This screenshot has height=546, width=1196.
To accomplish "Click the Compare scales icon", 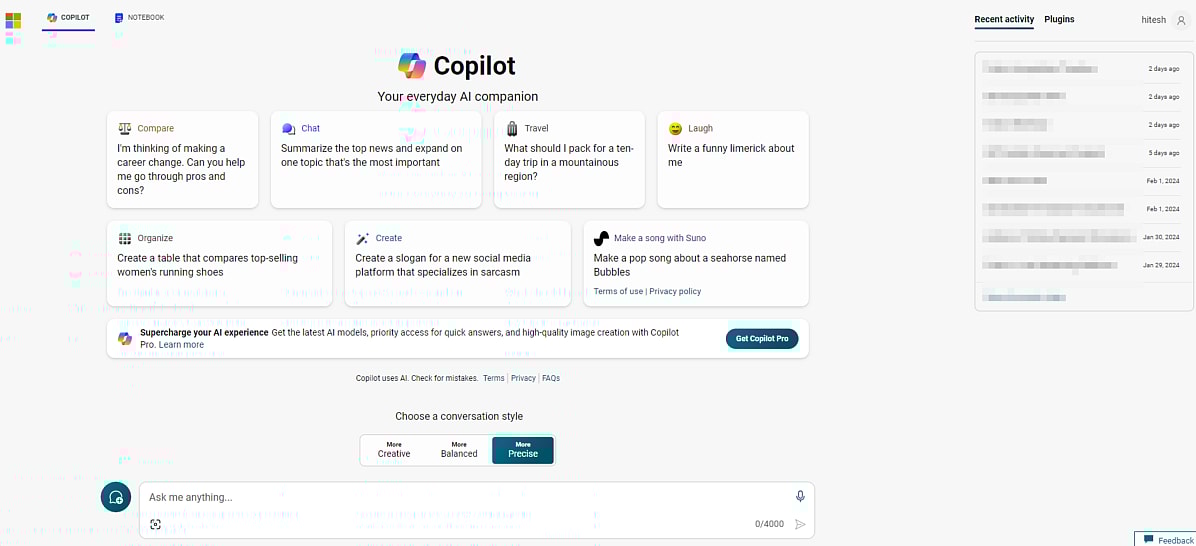I will pyautogui.click(x=125, y=128).
